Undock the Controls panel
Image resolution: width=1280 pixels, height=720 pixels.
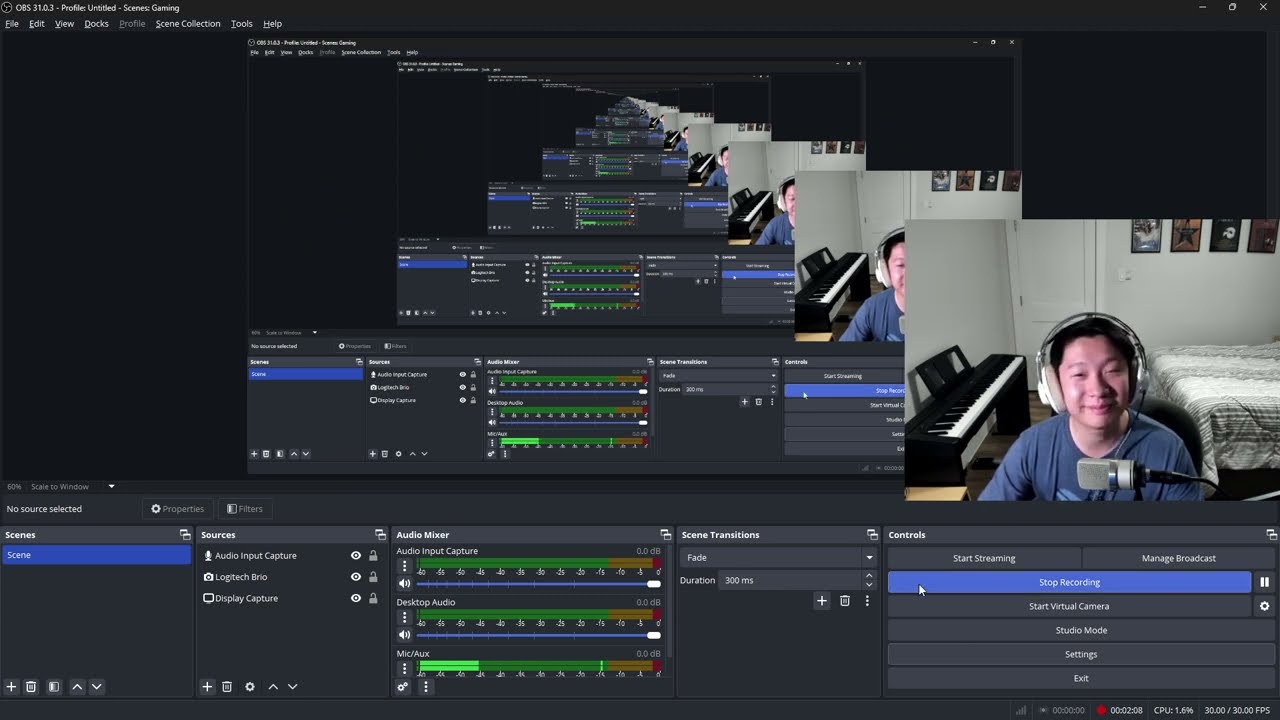[x=1271, y=535]
